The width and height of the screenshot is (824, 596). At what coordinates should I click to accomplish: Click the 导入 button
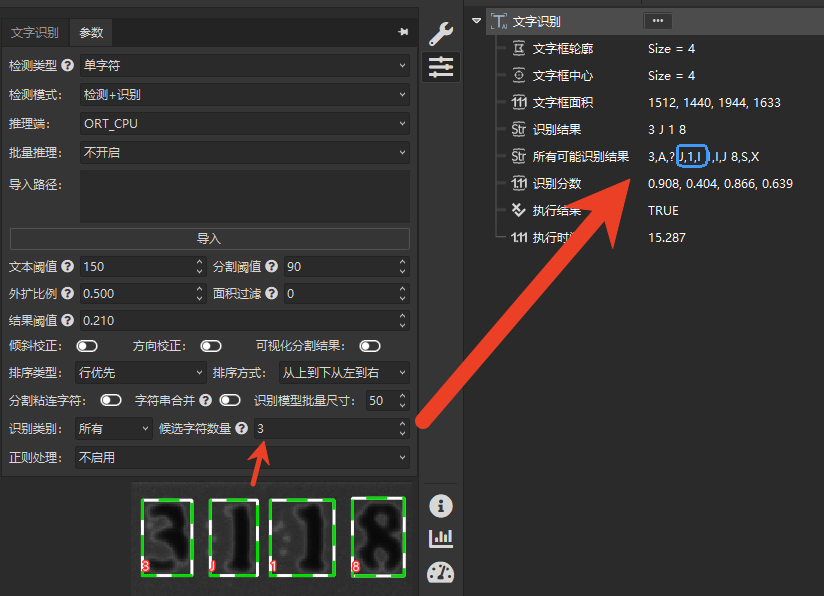tap(210, 239)
